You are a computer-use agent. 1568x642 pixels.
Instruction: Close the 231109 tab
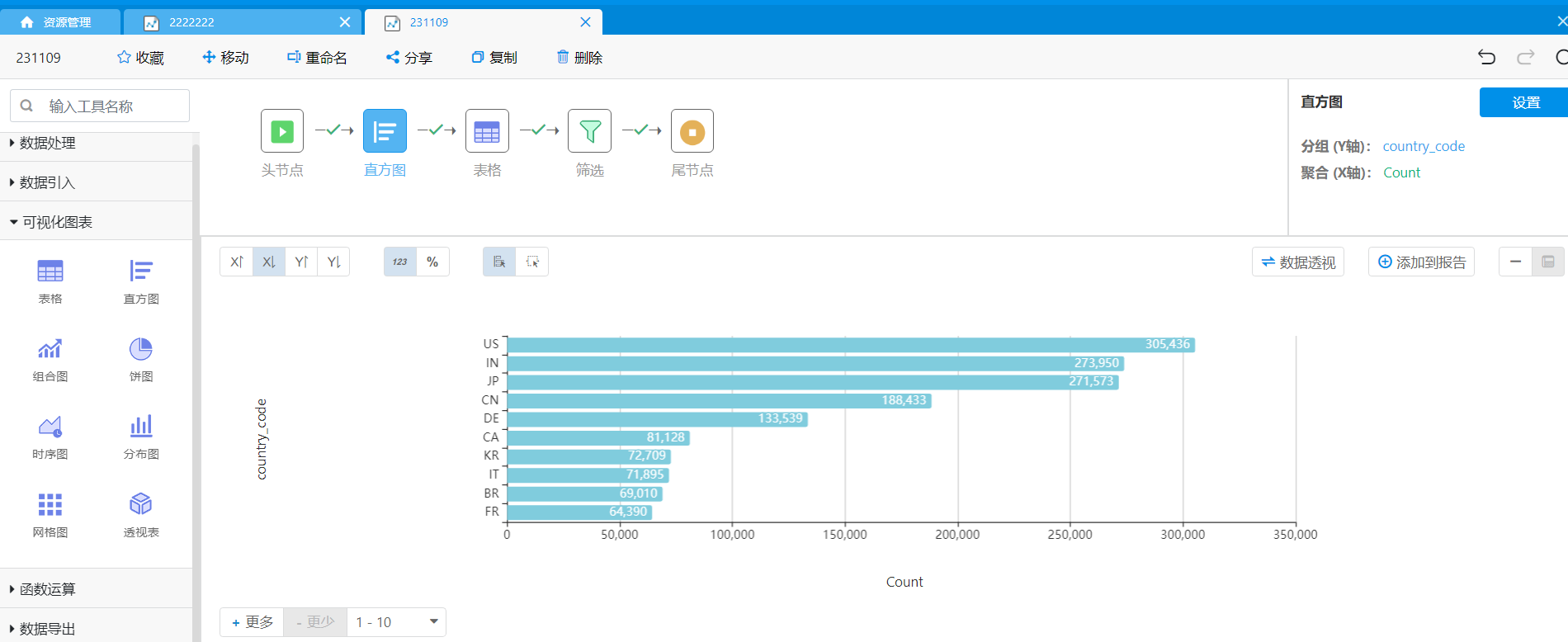585,22
